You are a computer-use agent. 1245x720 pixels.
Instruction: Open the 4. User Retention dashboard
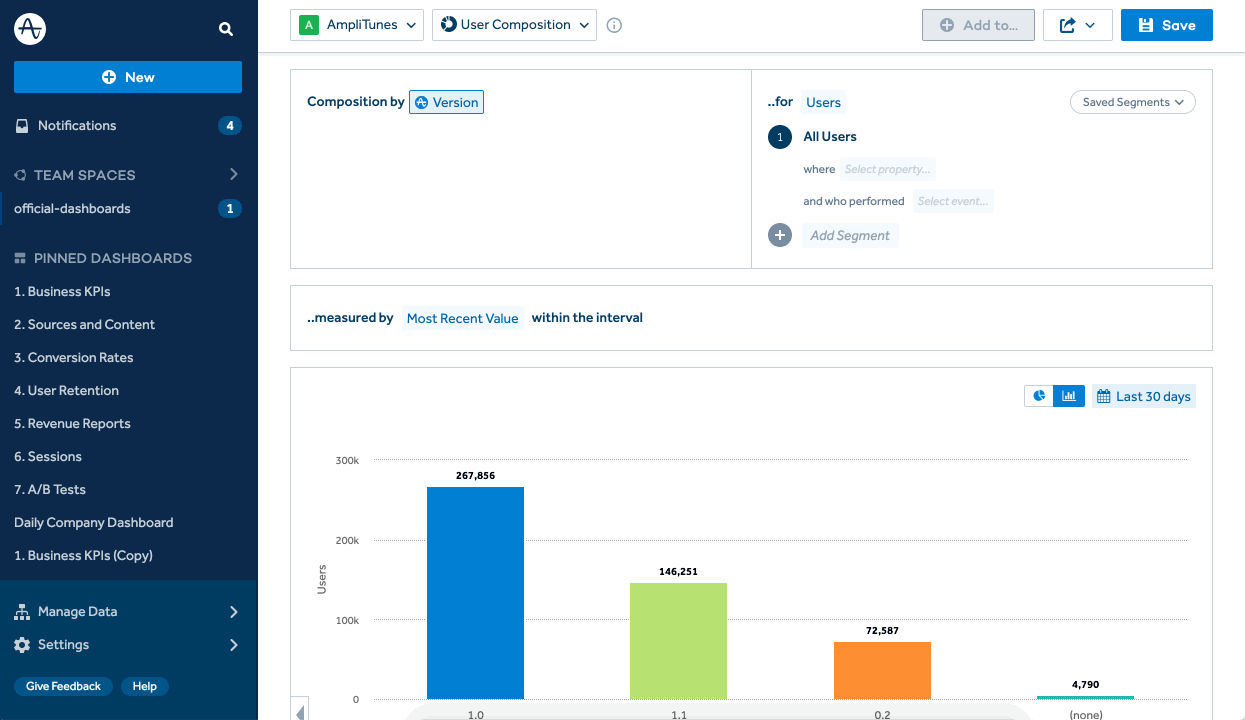point(66,391)
